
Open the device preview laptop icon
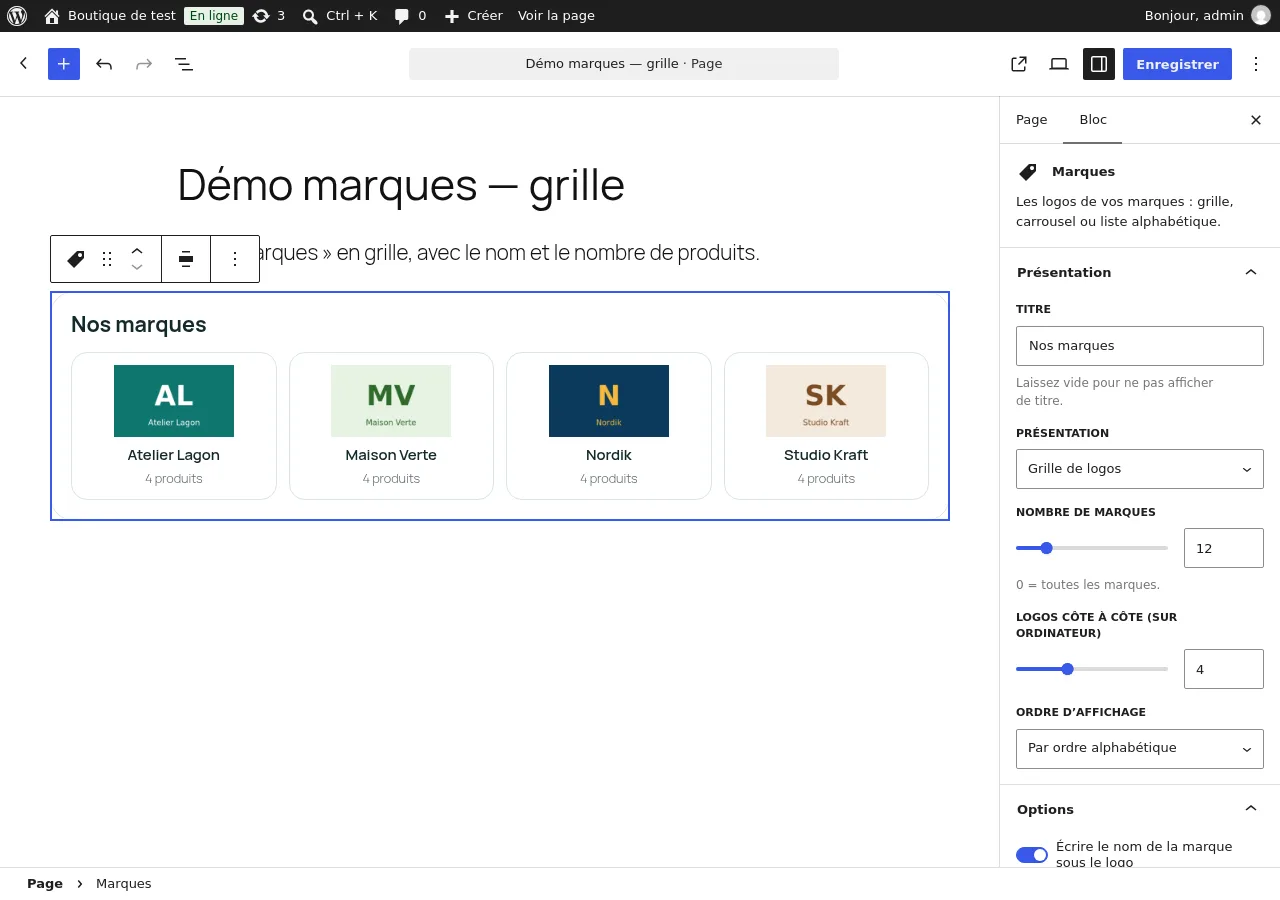pyautogui.click(x=1059, y=64)
